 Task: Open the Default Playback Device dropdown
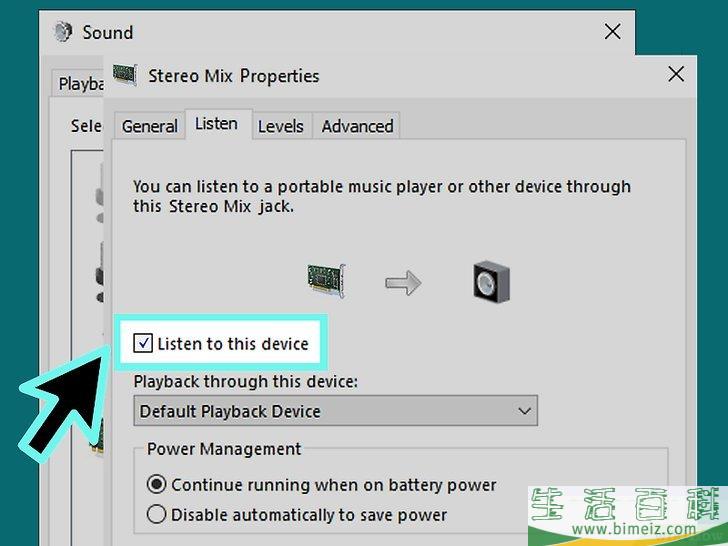(335, 411)
